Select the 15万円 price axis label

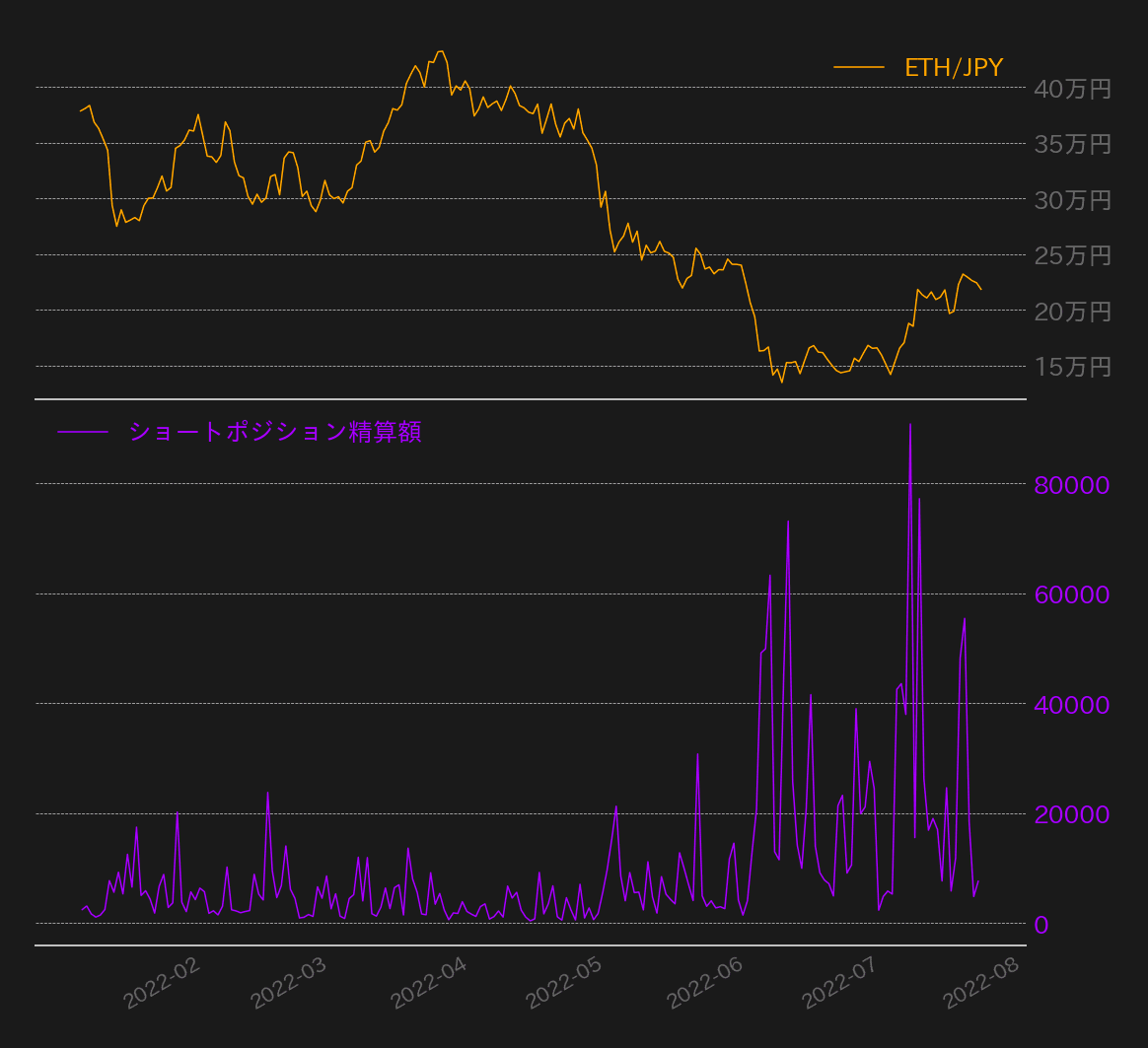1072,368
